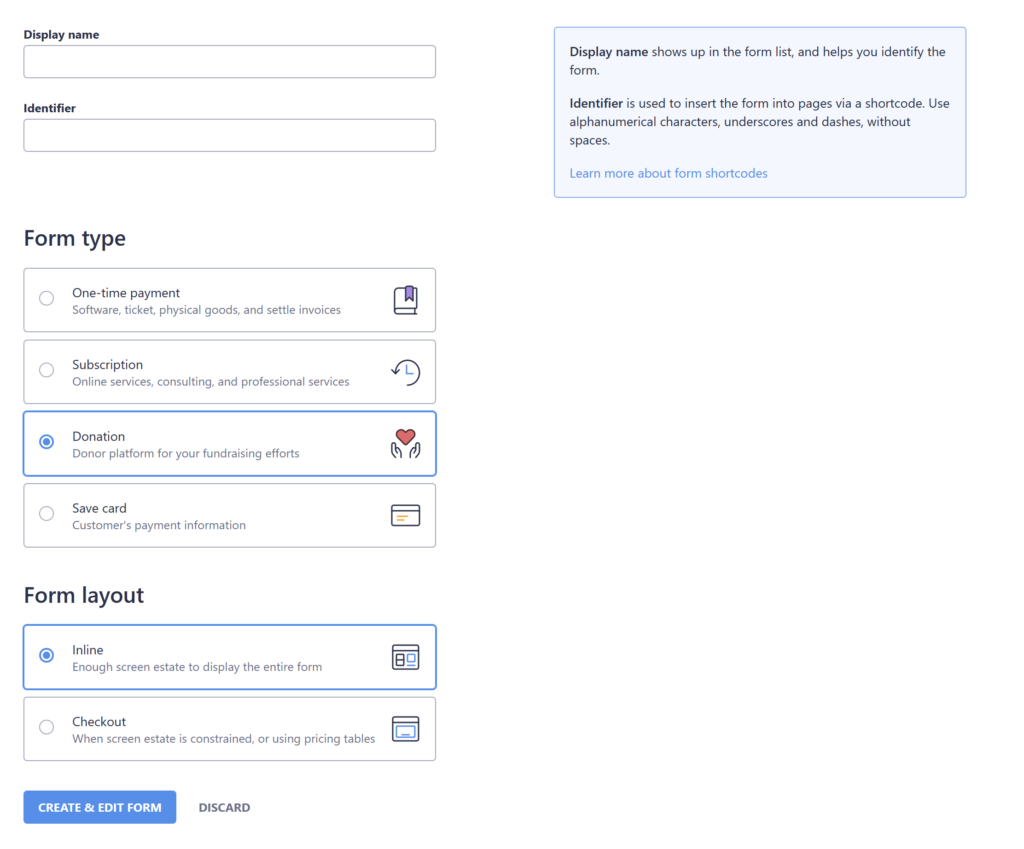The width and height of the screenshot is (1024, 849).
Task: Click the Inline layout icon
Action: coord(405,657)
